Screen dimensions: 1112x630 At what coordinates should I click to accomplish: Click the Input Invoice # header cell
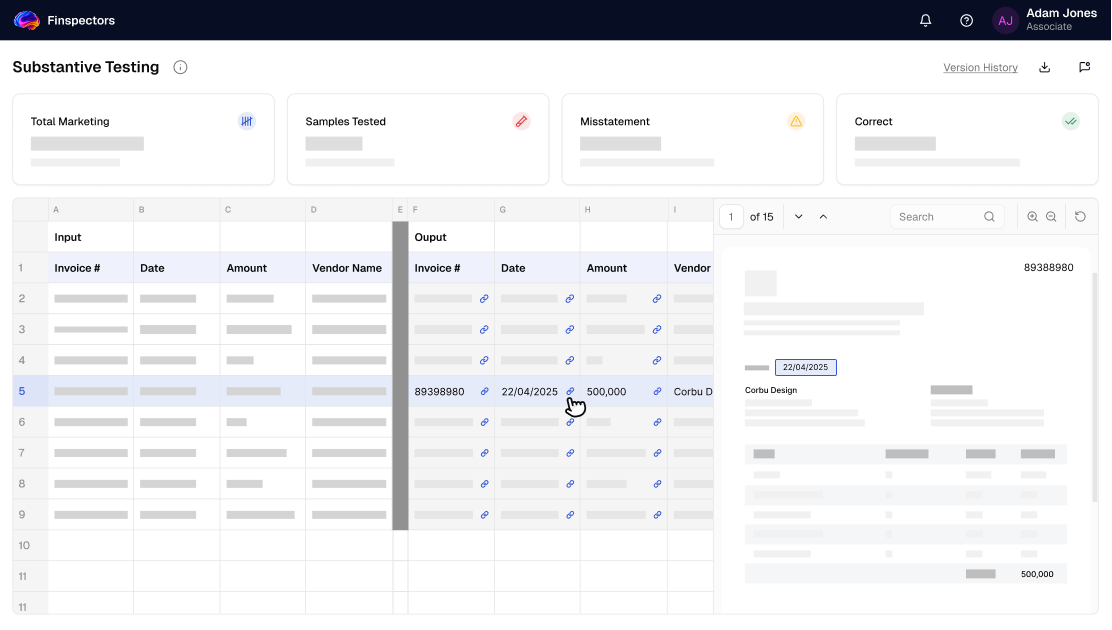pos(91,268)
